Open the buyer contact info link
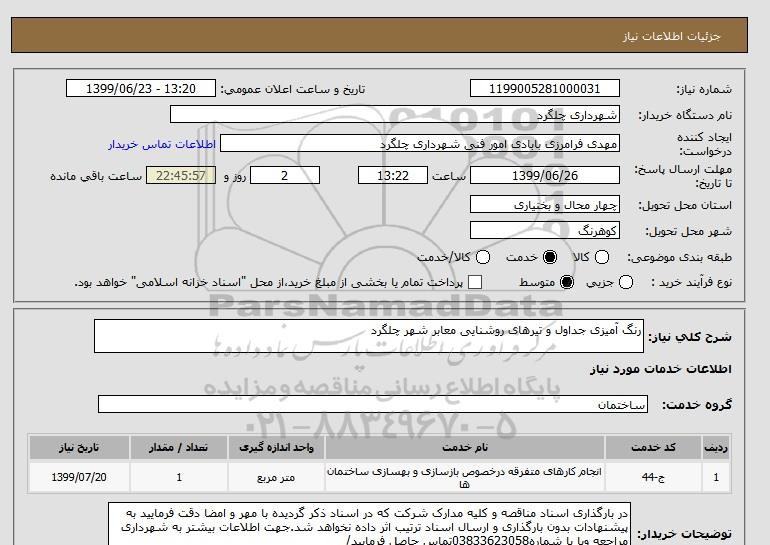This screenshot has height=545, width=770. pos(162,145)
